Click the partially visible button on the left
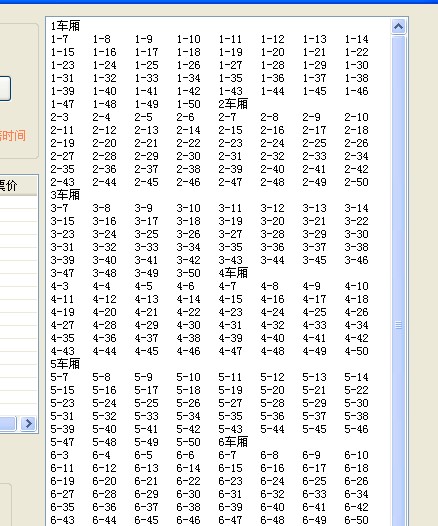The height and width of the screenshot is (526, 438). pyautogui.click(x=5, y=89)
